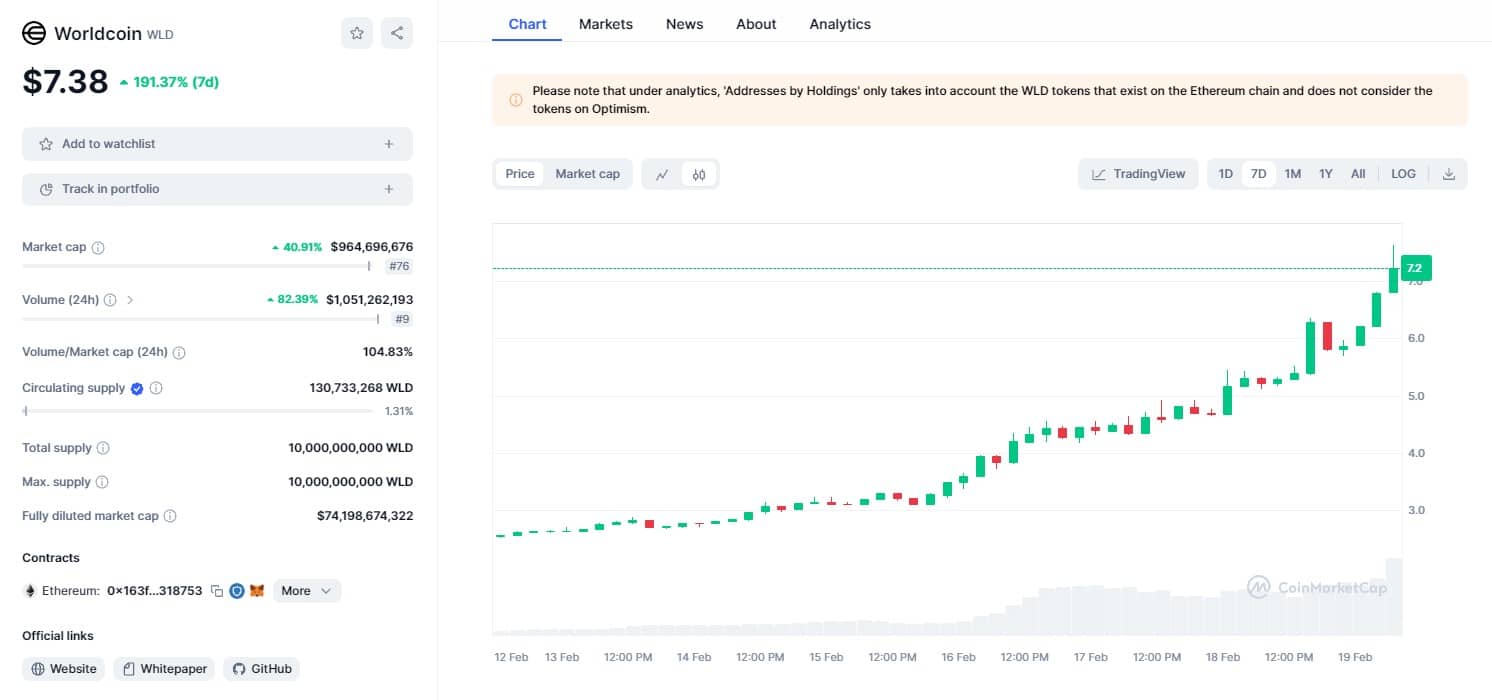Click the last green candlestick on chart
1492x700 pixels.
coord(1393,279)
